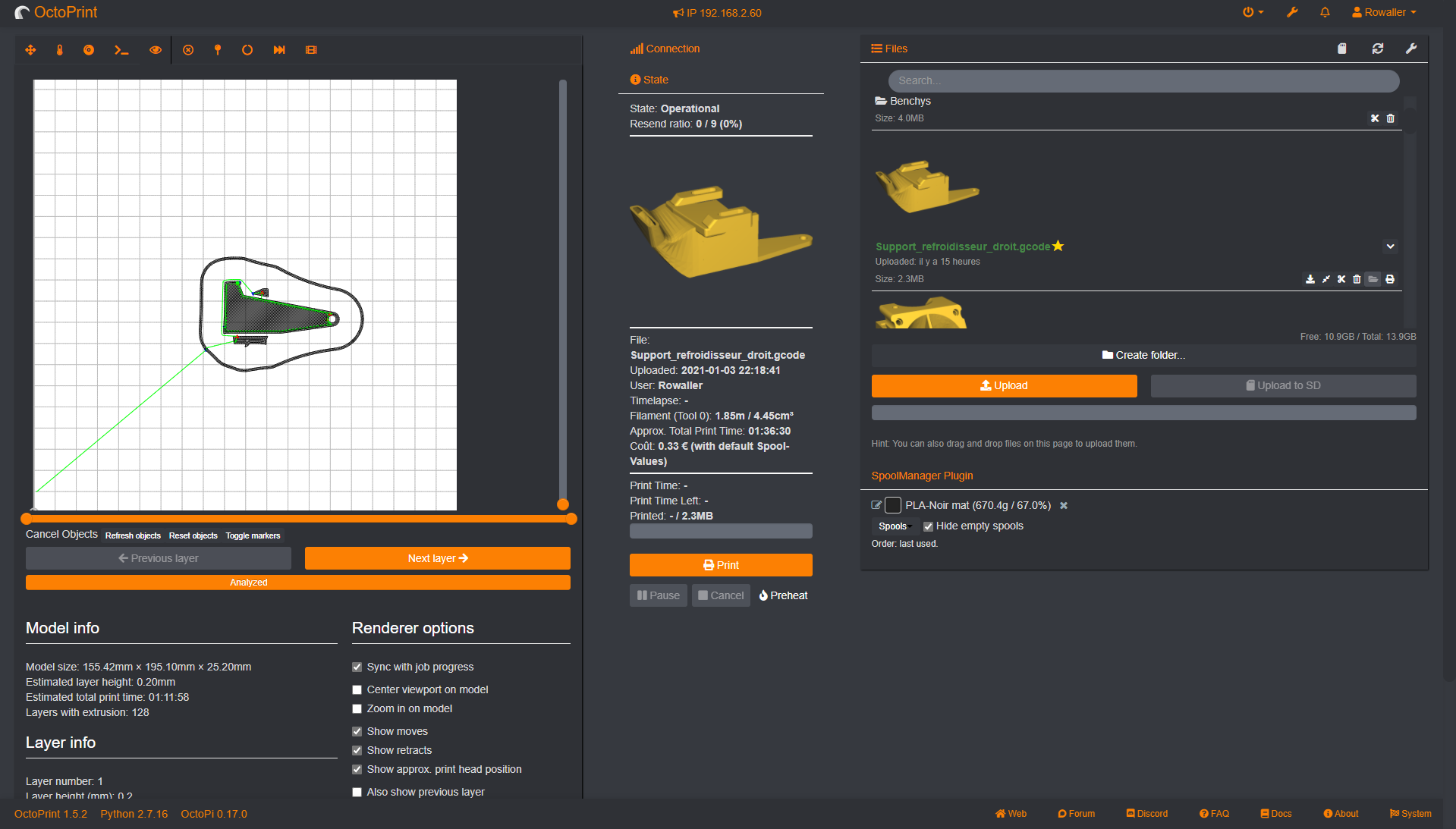Image resolution: width=1456 pixels, height=829 pixels.
Task: Disable Show retracts option
Action: tap(357, 750)
